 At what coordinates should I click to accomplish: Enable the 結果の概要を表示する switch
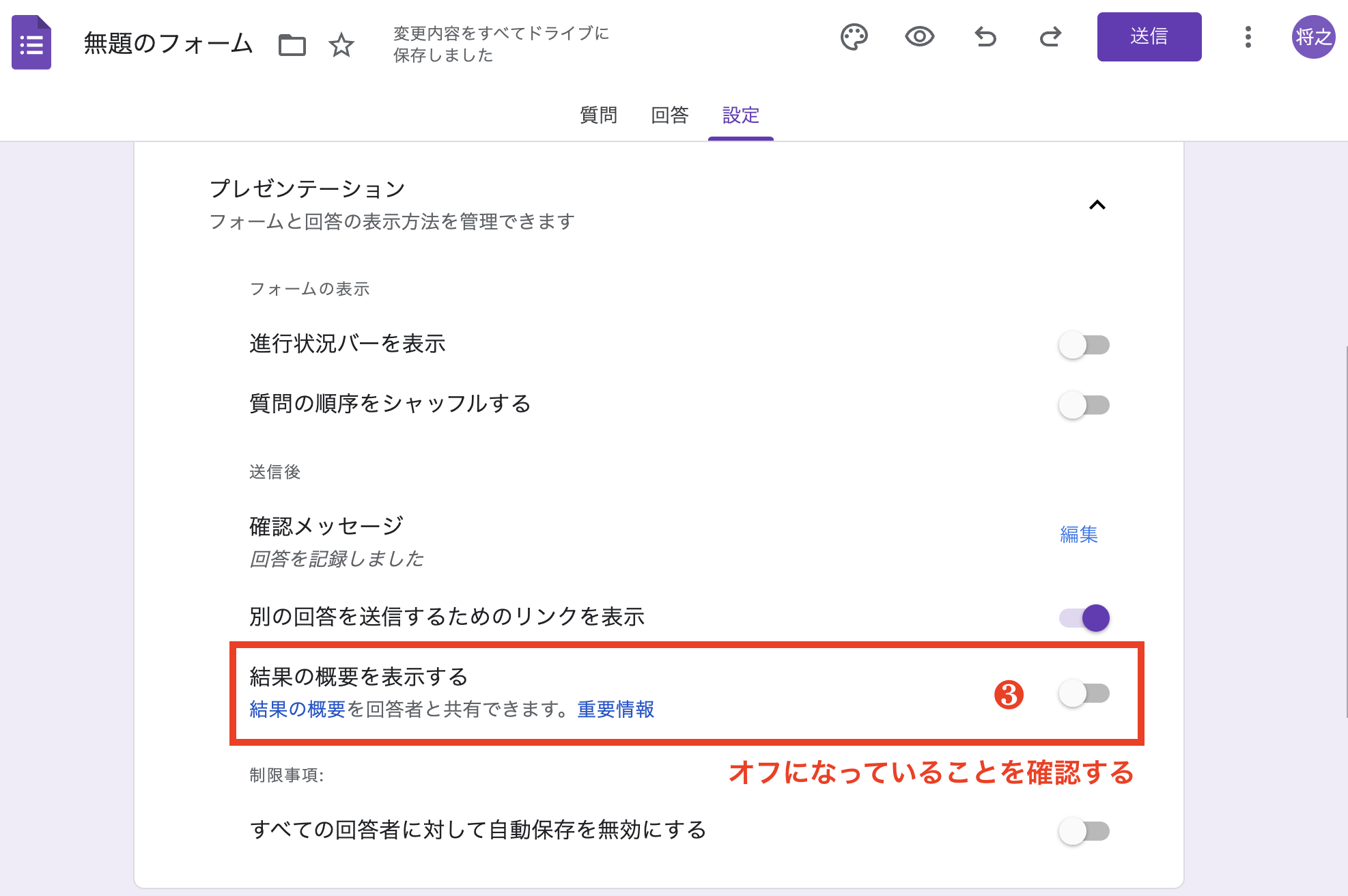(1084, 694)
